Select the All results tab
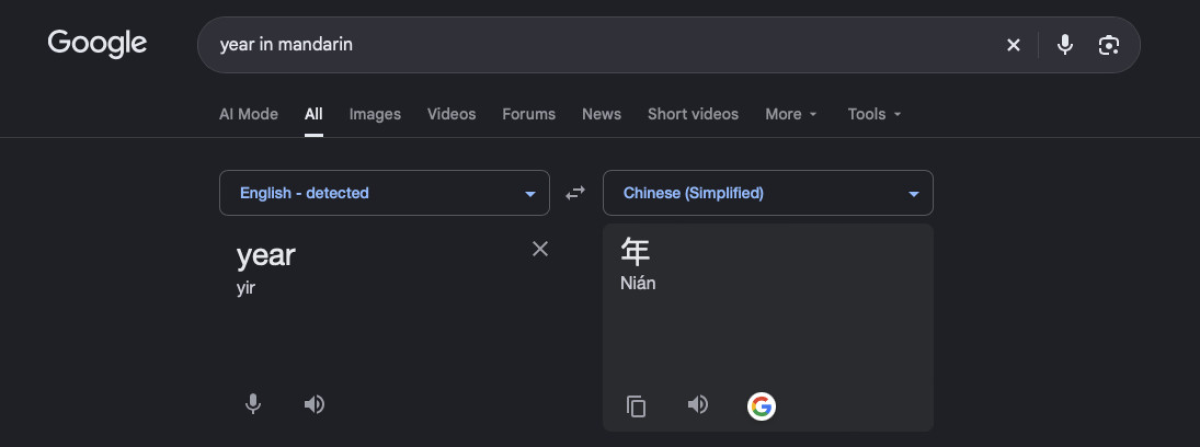This screenshot has height=447, width=1200. [x=314, y=114]
